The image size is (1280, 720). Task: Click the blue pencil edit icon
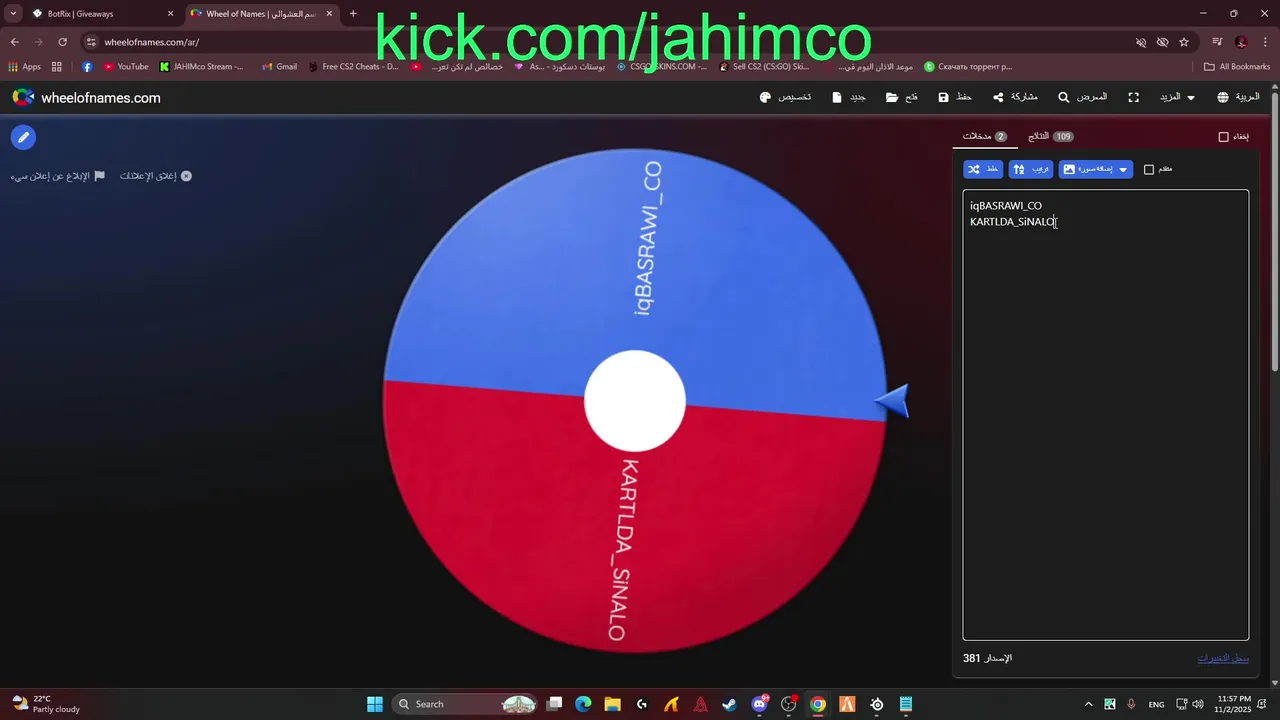point(23,138)
